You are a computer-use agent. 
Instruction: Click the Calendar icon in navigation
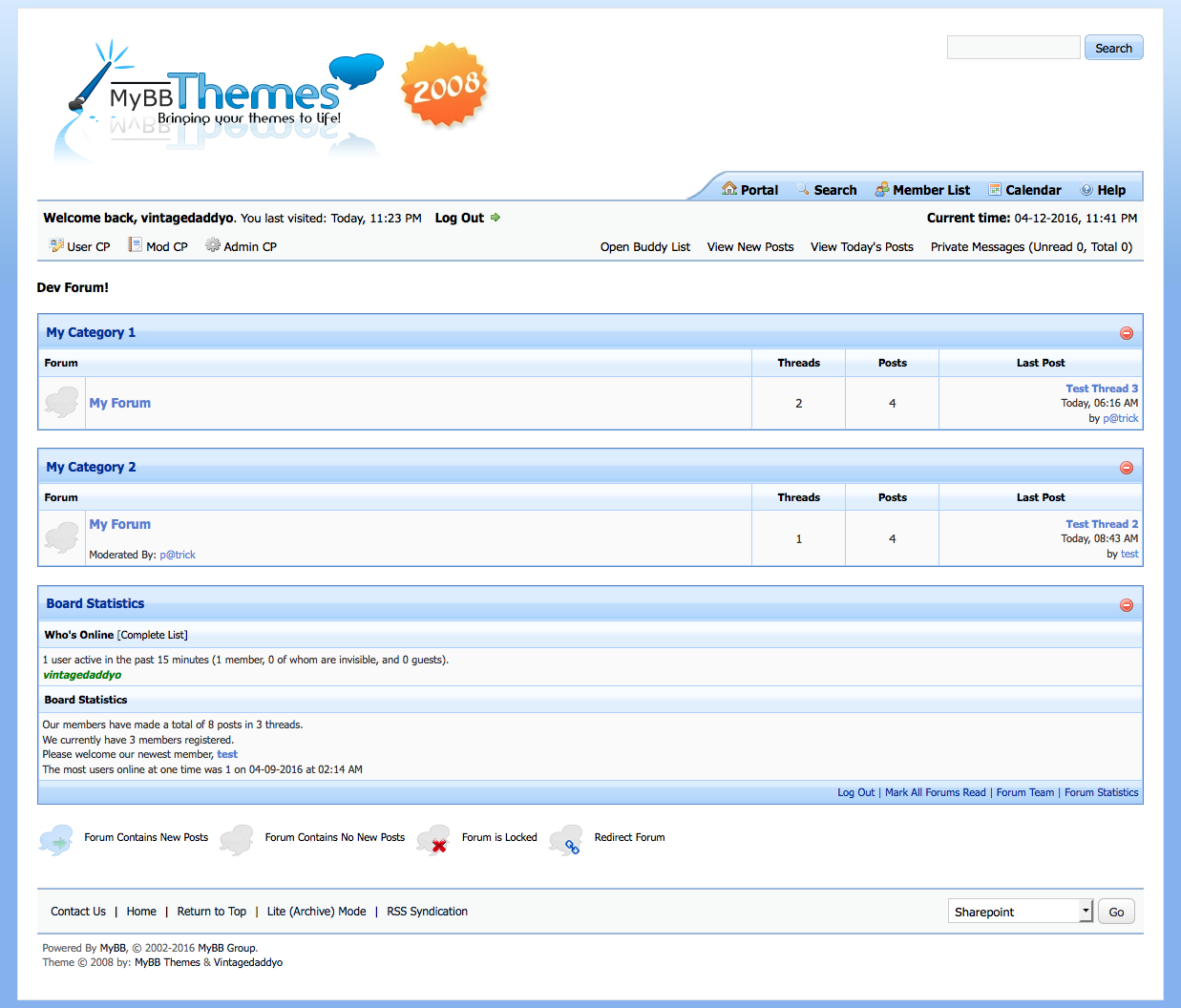tap(995, 189)
